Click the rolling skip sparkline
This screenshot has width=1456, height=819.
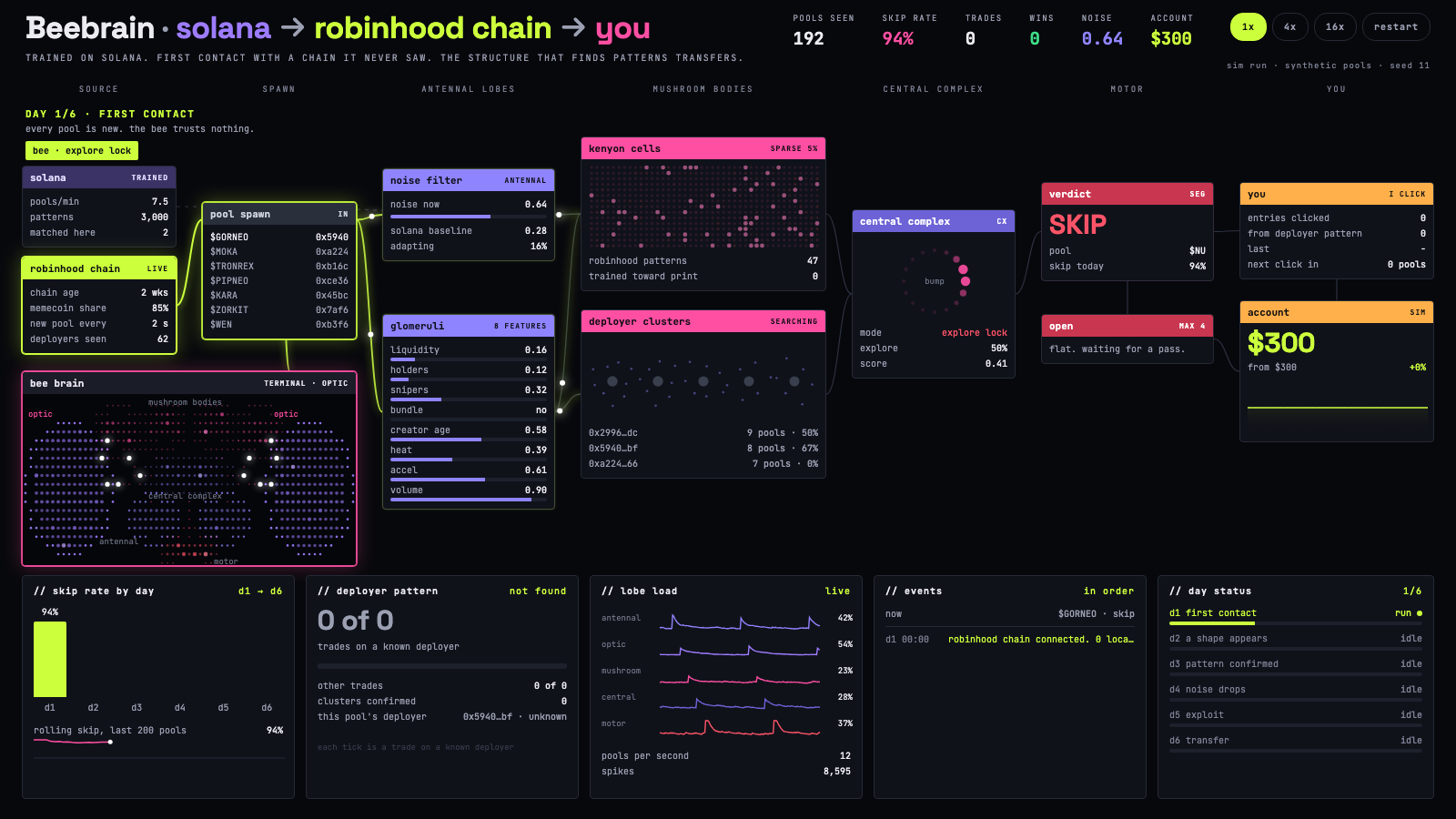click(73, 742)
